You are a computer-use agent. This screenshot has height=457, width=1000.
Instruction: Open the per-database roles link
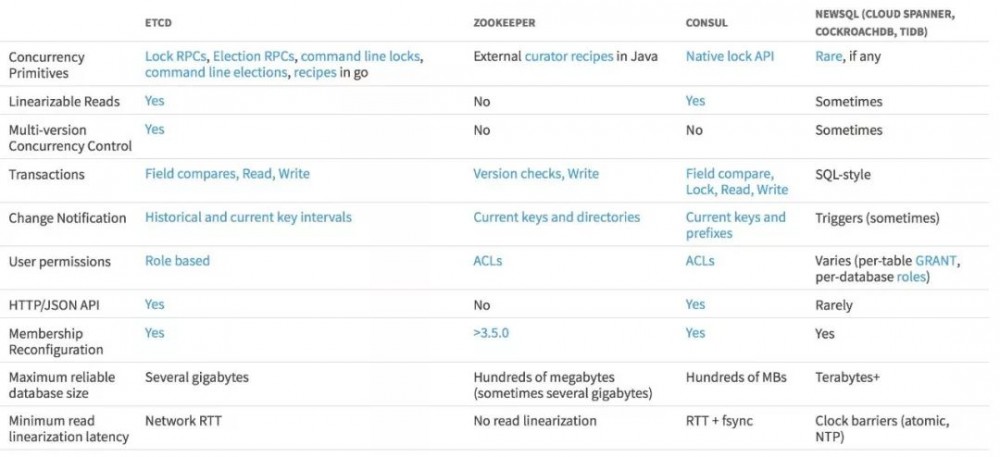pos(911,277)
